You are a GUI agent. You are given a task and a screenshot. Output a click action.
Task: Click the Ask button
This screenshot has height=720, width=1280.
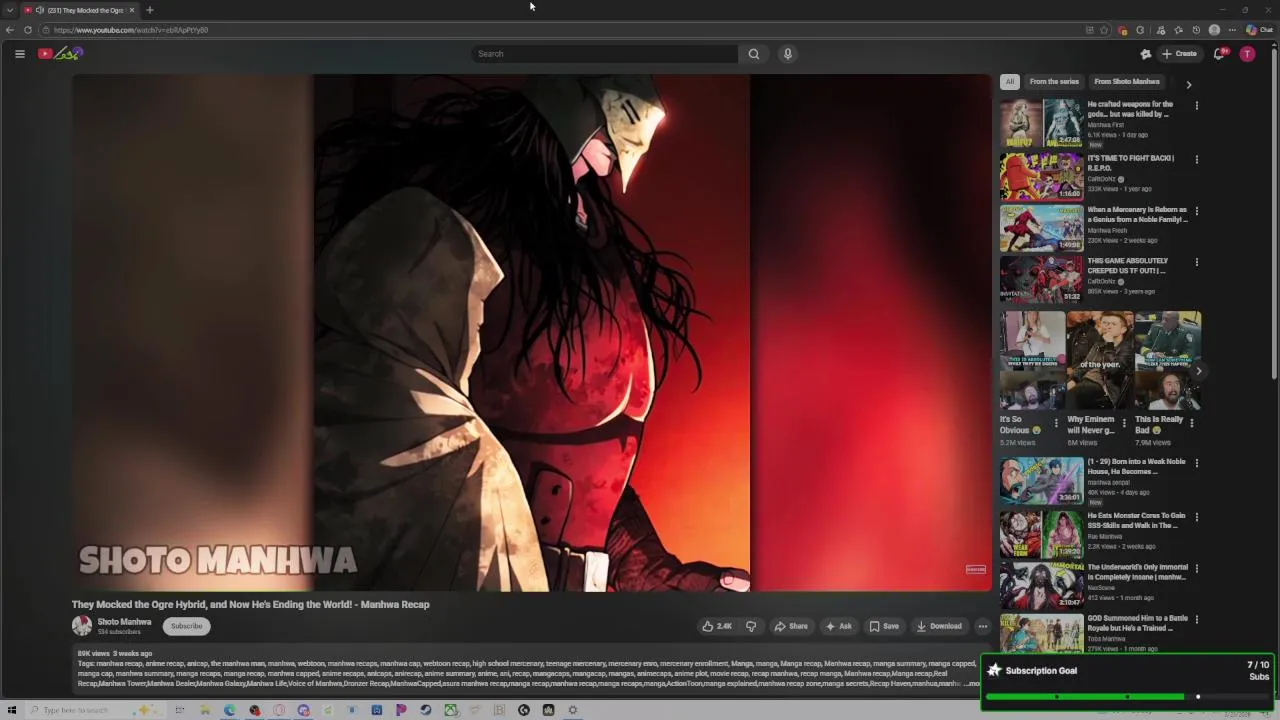pos(838,626)
